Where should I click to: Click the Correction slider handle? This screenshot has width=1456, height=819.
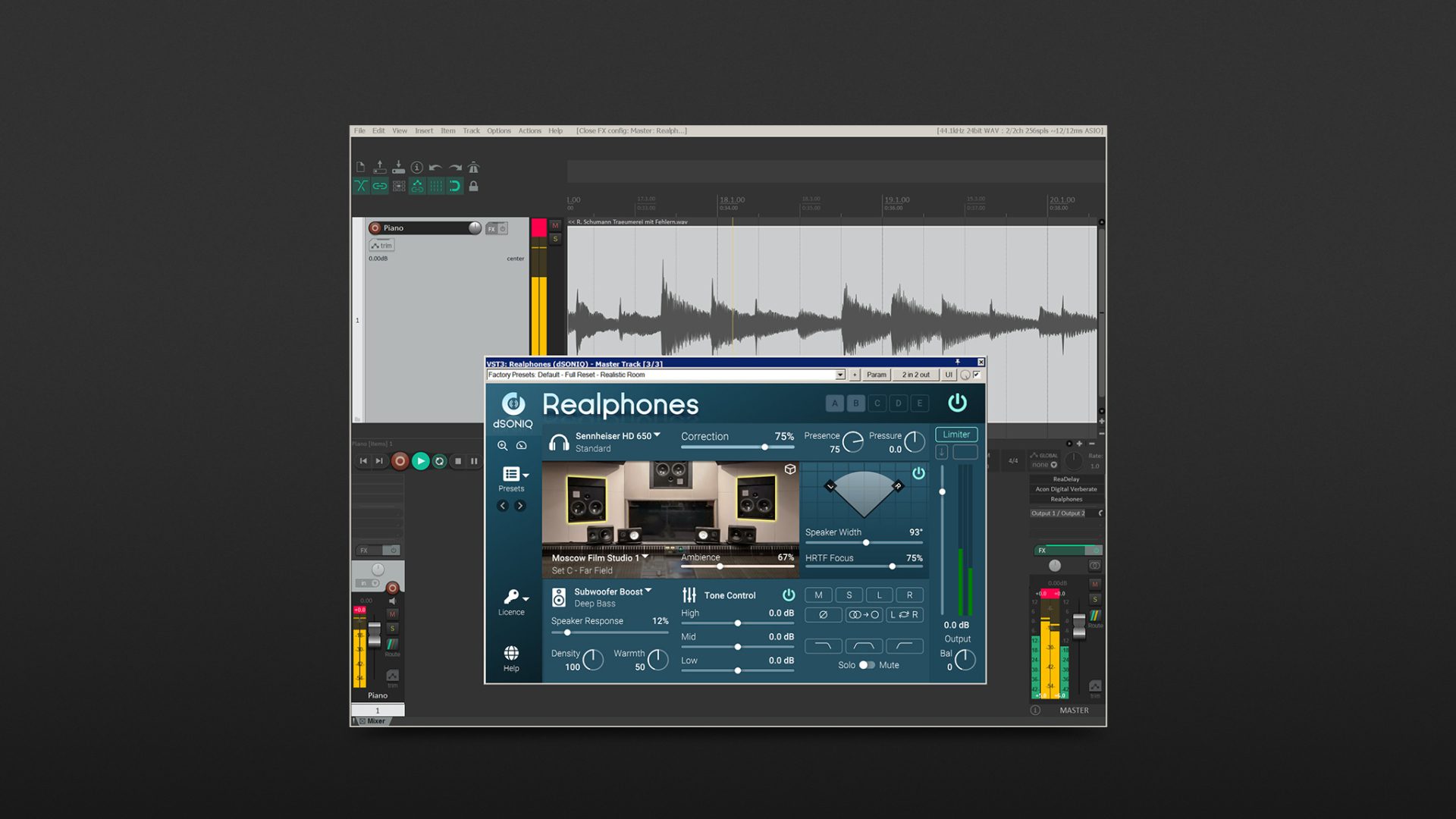coord(764,447)
